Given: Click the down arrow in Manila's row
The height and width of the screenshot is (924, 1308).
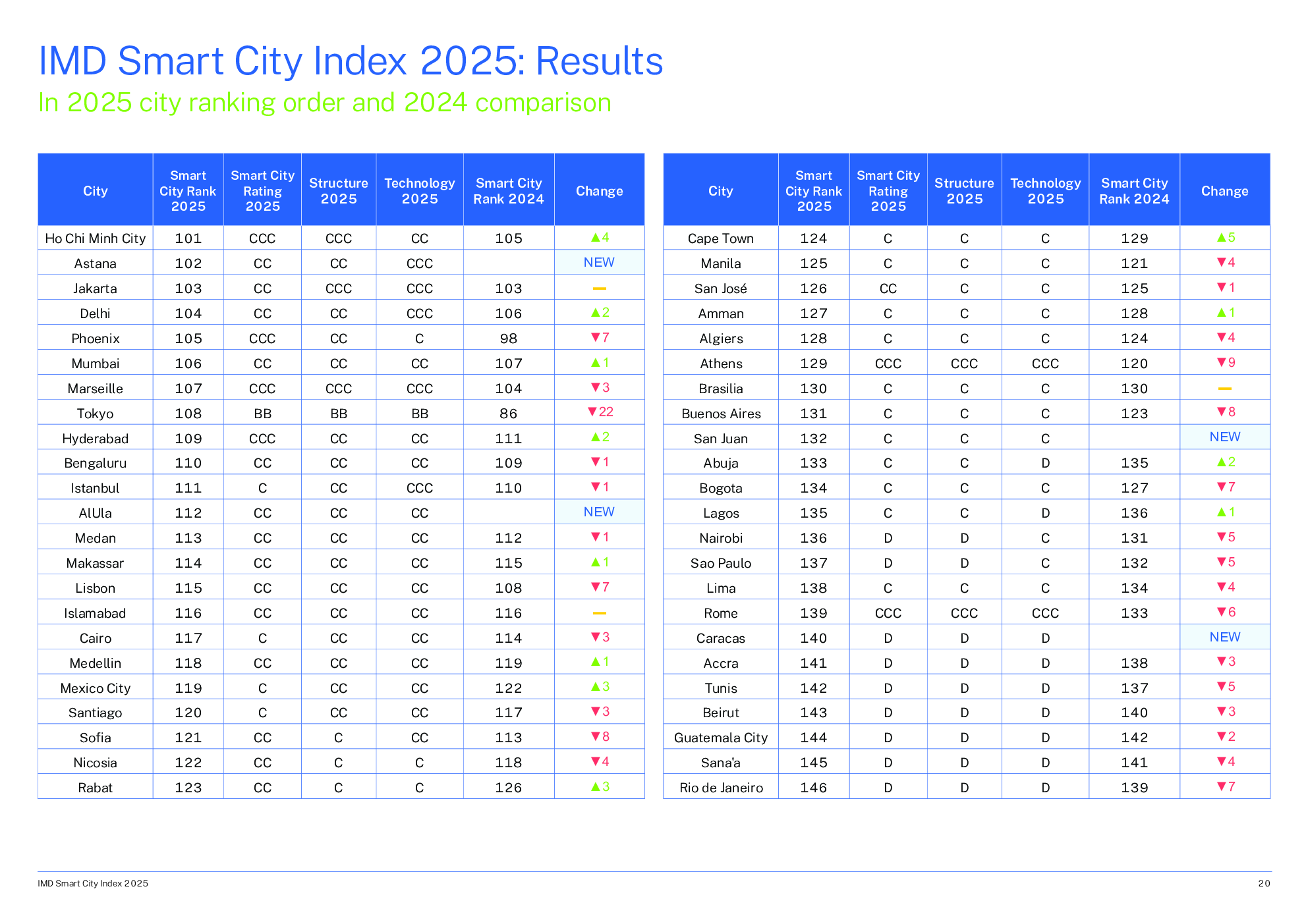Looking at the screenshot, I should pyautogui.click(x=1221, y=262).
